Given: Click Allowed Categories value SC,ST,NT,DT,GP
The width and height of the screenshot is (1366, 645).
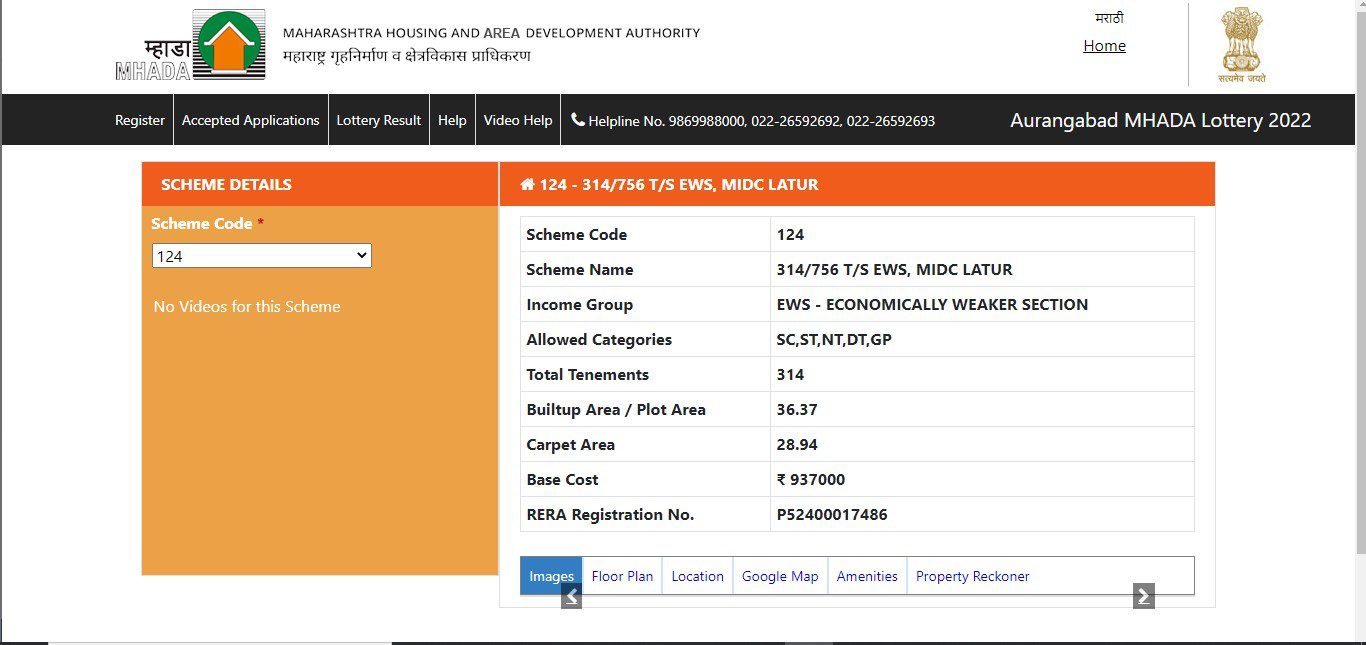Looking at the screenshot, I should (834, 340).
